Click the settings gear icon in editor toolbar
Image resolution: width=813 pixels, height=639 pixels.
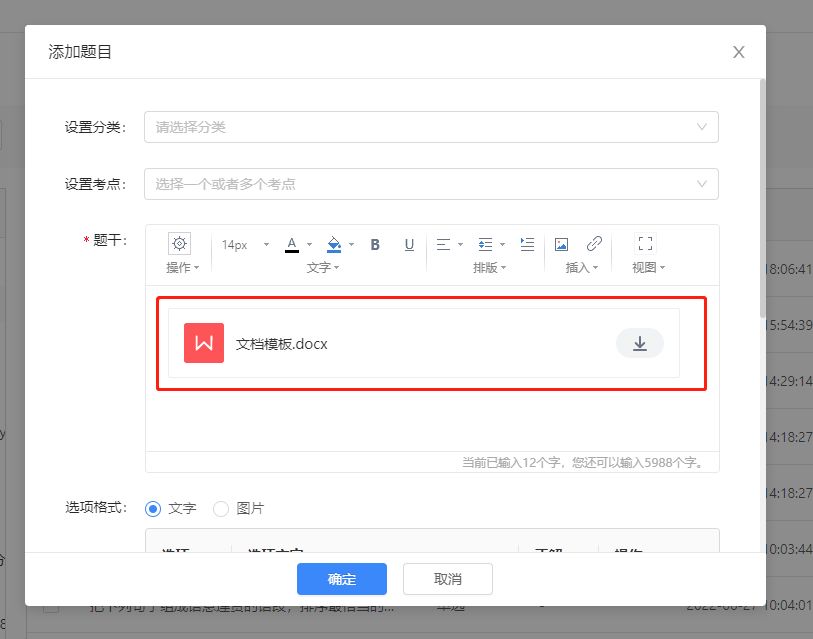(179, 244)
